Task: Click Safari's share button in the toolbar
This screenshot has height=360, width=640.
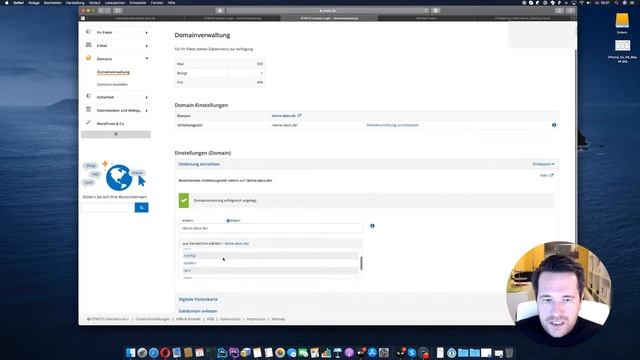Action: 559,11
